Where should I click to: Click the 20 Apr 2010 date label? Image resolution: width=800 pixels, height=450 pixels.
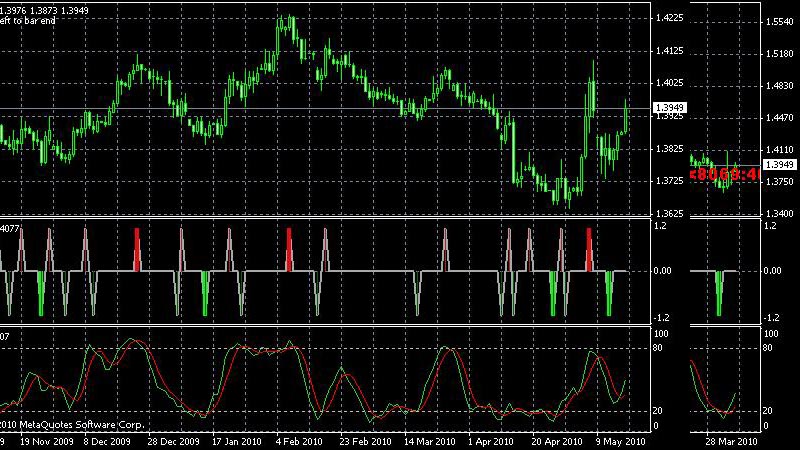[x=557, y=441]
